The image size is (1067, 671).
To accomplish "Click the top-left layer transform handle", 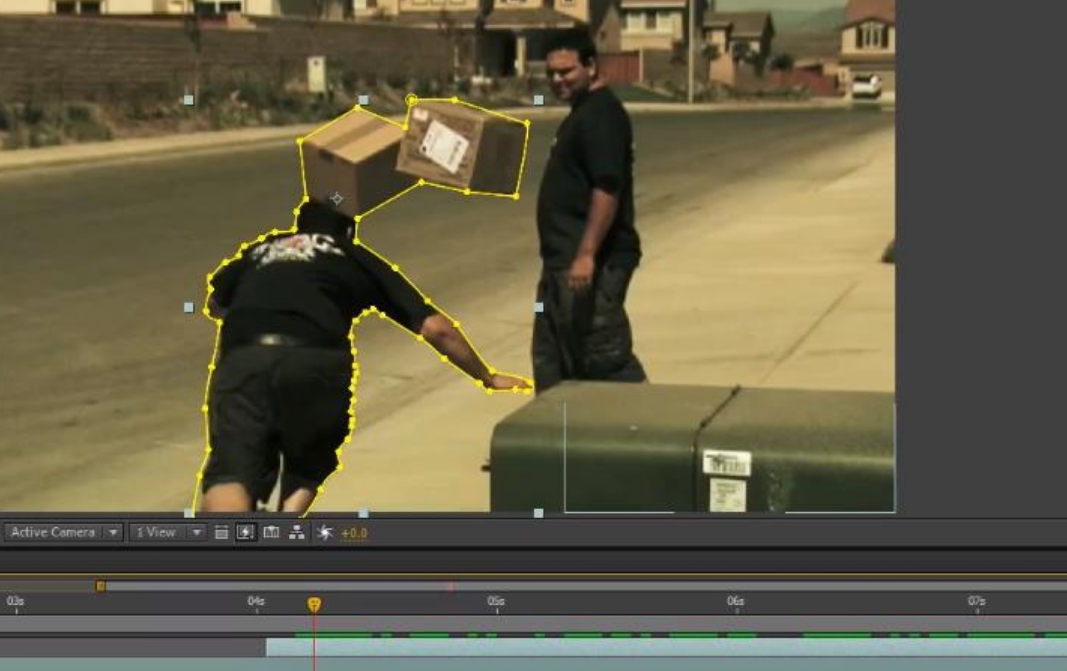I will (x=189, y=100).
